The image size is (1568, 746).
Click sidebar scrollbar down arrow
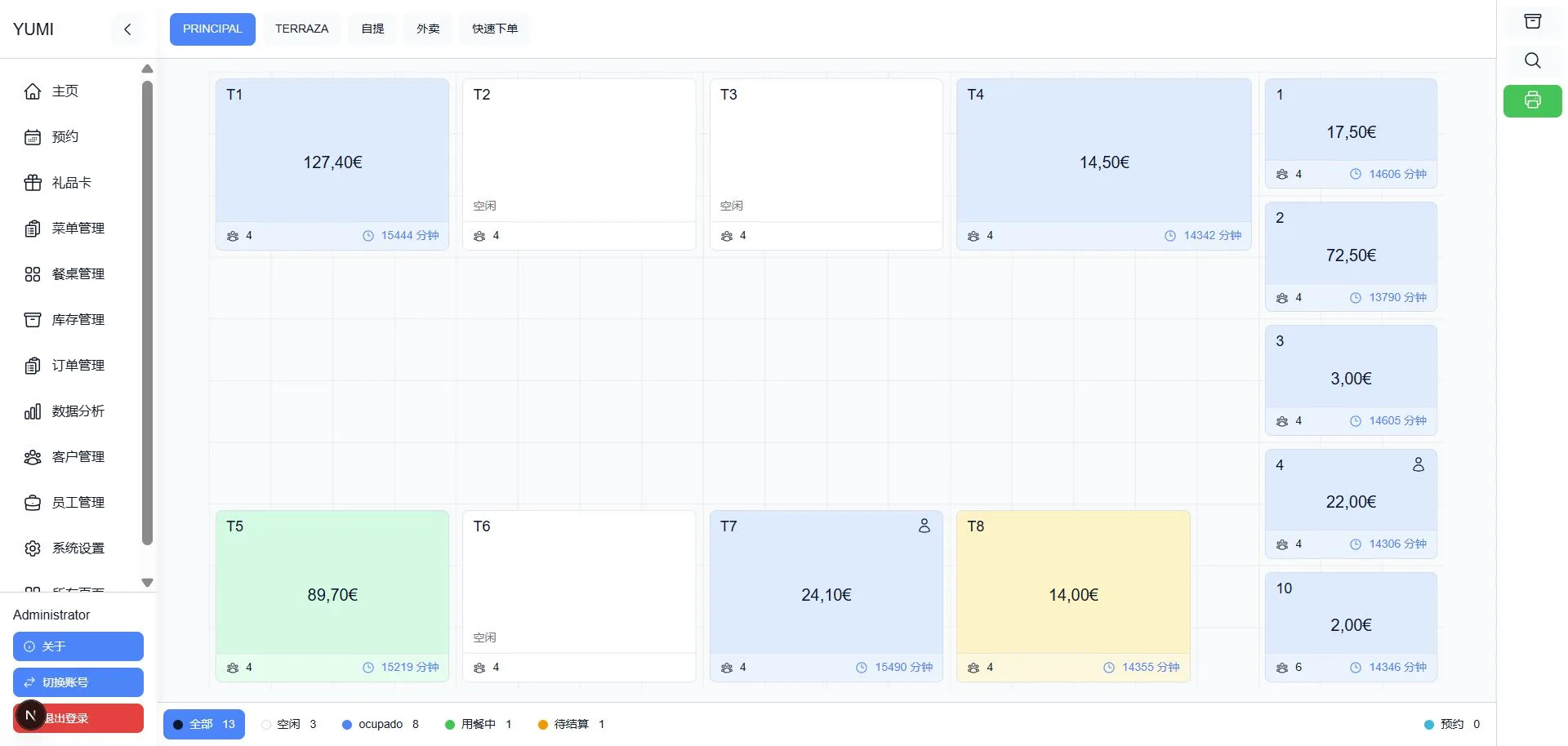click(147, 583)
